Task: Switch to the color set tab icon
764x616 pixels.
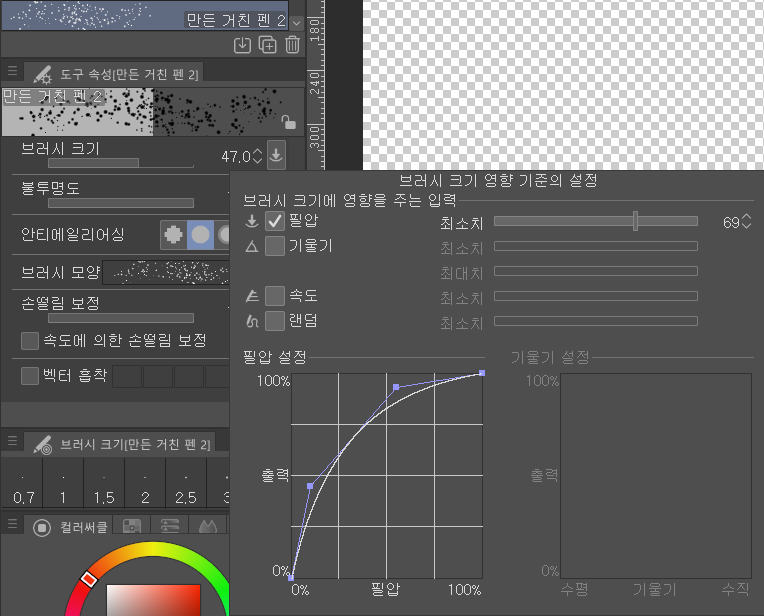Action: (x=132, y=525)
